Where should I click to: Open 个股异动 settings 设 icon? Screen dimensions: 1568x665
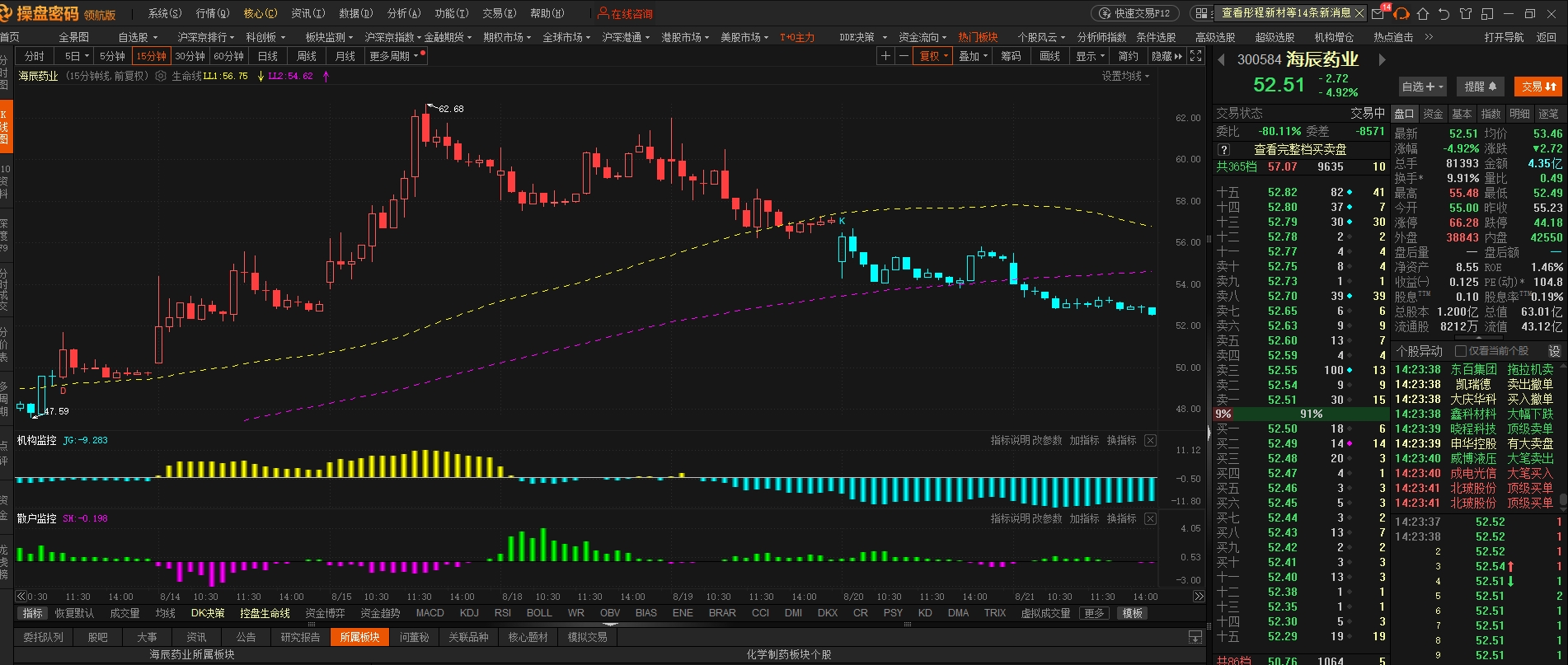pos(1555,351)
